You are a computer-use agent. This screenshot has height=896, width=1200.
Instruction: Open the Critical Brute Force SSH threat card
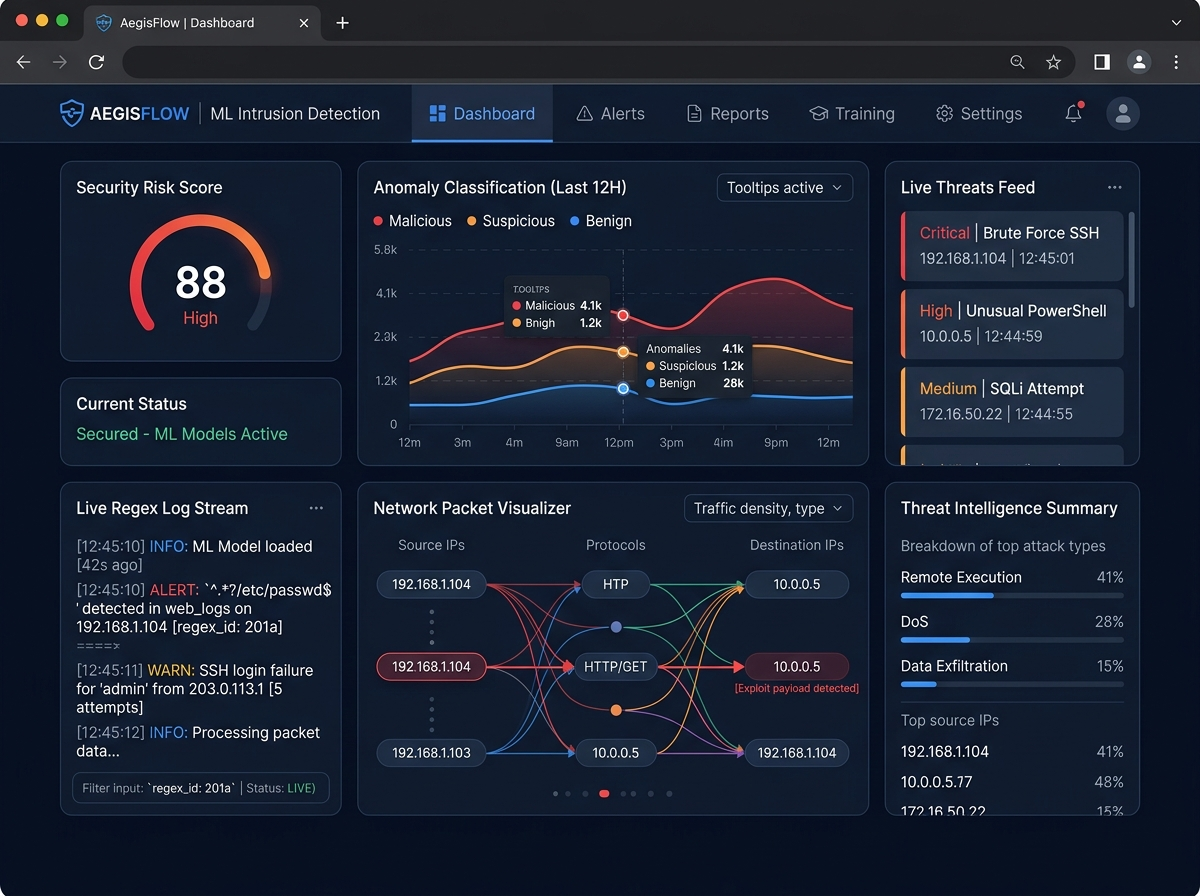(x=1012, y=245)
